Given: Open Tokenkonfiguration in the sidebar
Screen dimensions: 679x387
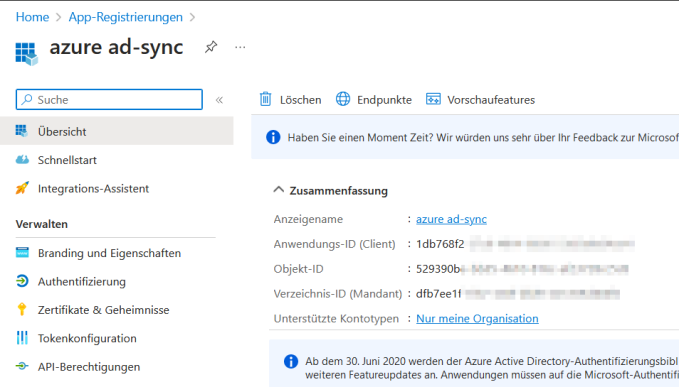Looking at the screenshot, I should (x=87, y=338).
